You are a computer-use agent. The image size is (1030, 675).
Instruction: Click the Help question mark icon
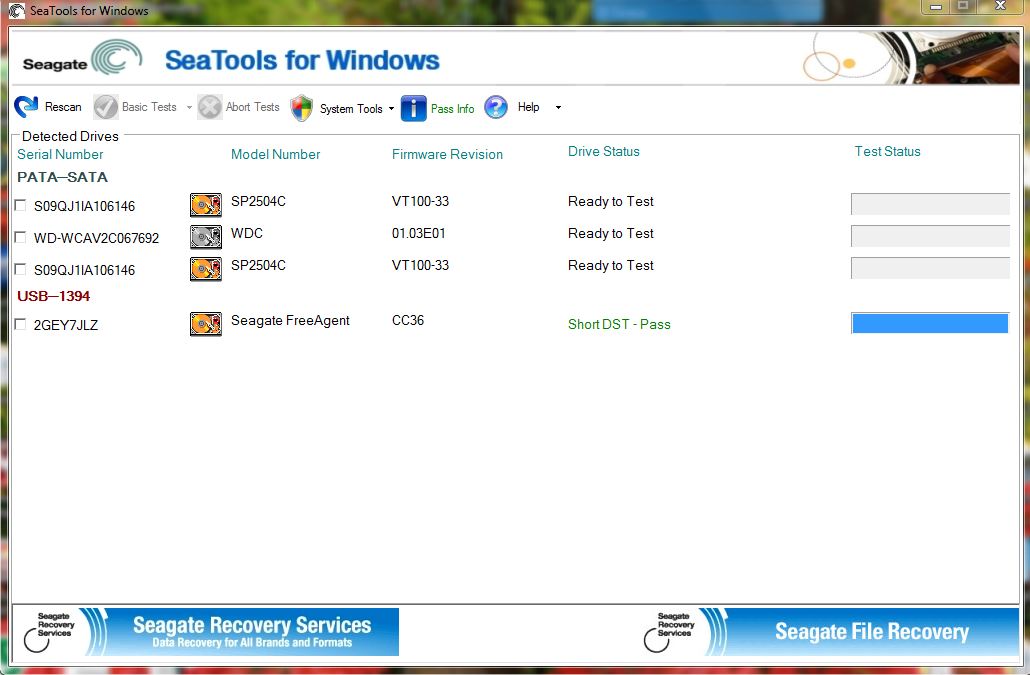tap(496, 107)
